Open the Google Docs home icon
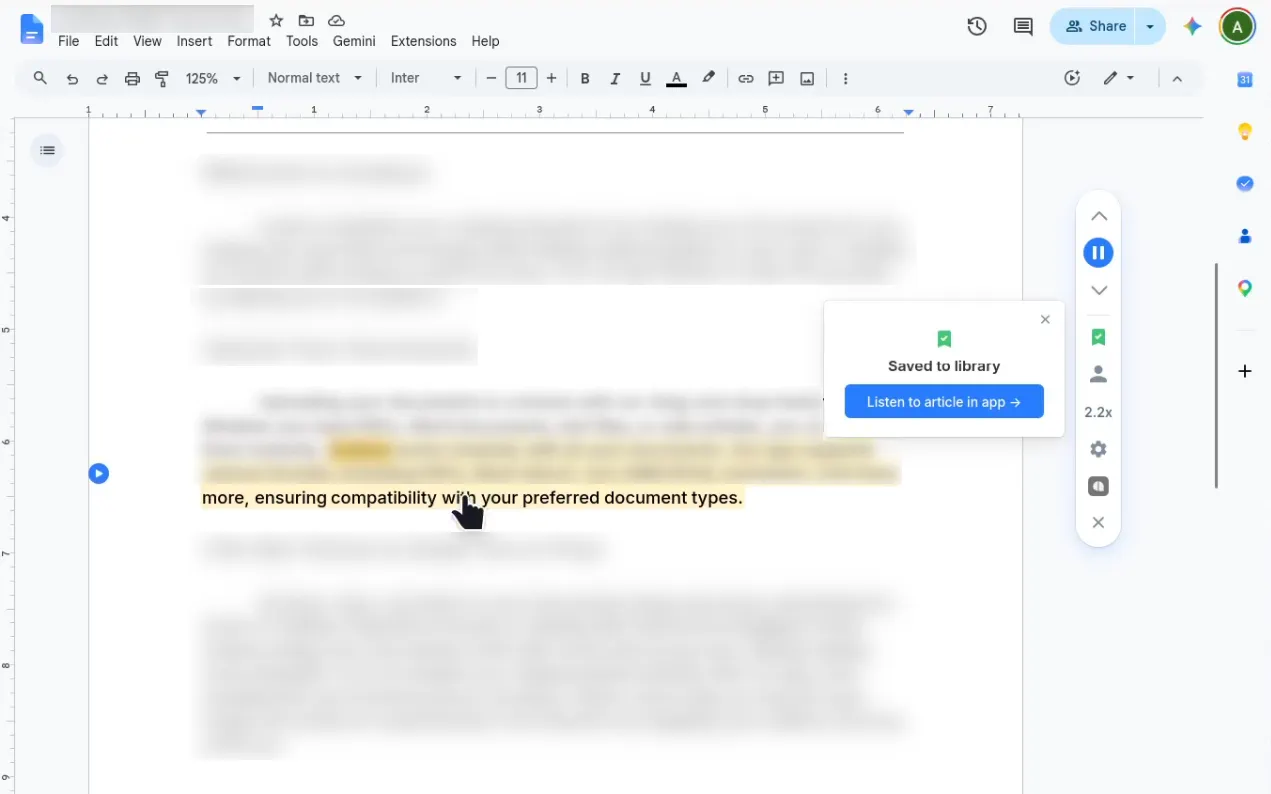This screenshot has width=1271, height=794. tap(32, 29)
